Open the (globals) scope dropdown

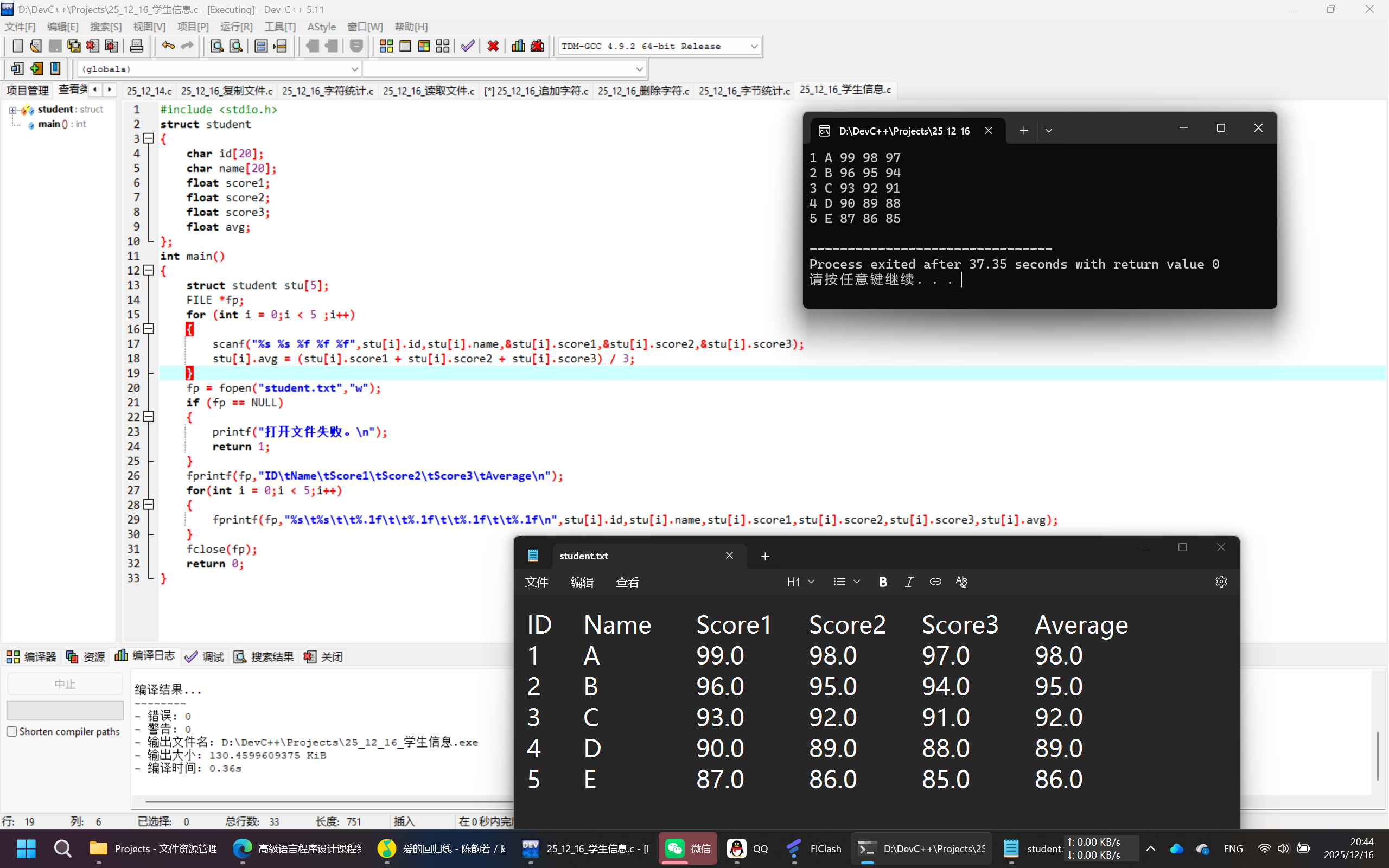tap(354, 69)
